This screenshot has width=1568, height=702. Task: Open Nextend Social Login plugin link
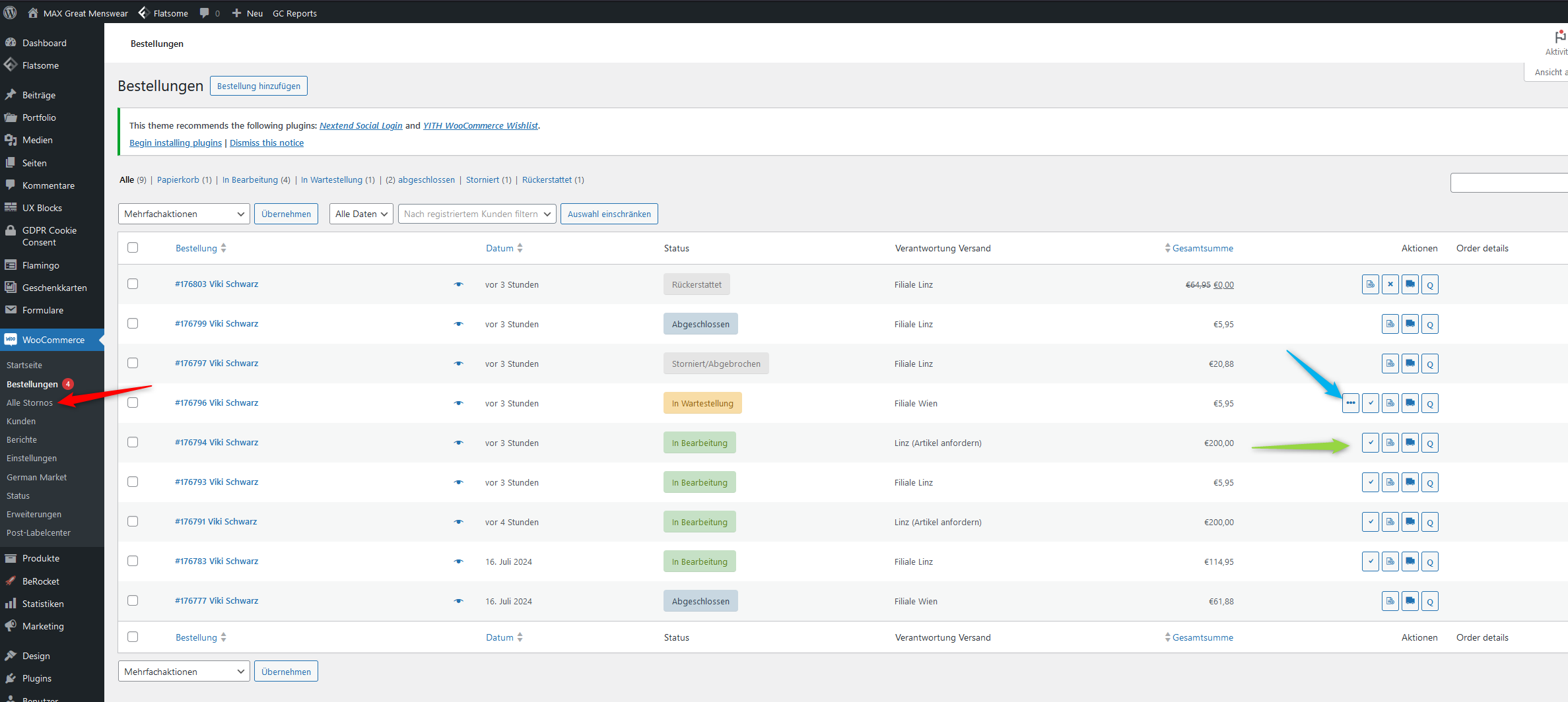coord(360,125)
